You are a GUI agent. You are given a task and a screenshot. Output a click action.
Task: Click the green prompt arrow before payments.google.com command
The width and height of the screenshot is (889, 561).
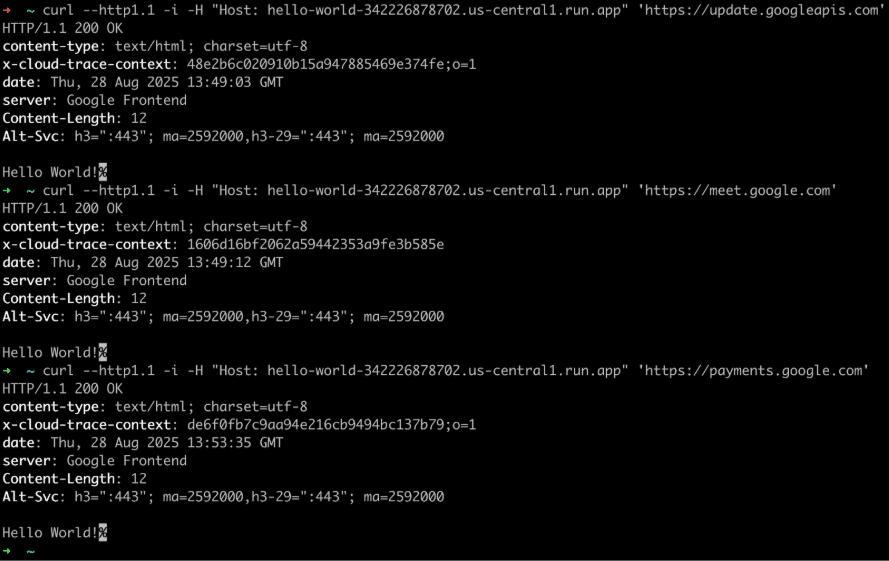pyautogui.click(x=6, y=371)
